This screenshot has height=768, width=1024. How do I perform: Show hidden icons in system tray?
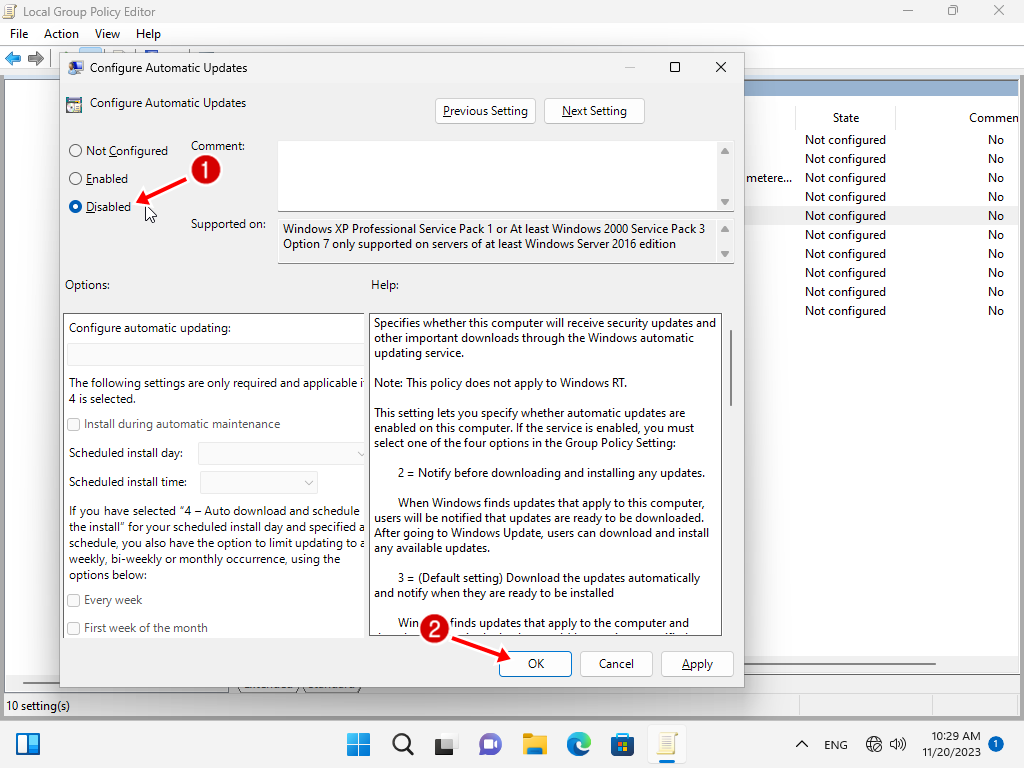pyautogui.click(x=801, y=745)
